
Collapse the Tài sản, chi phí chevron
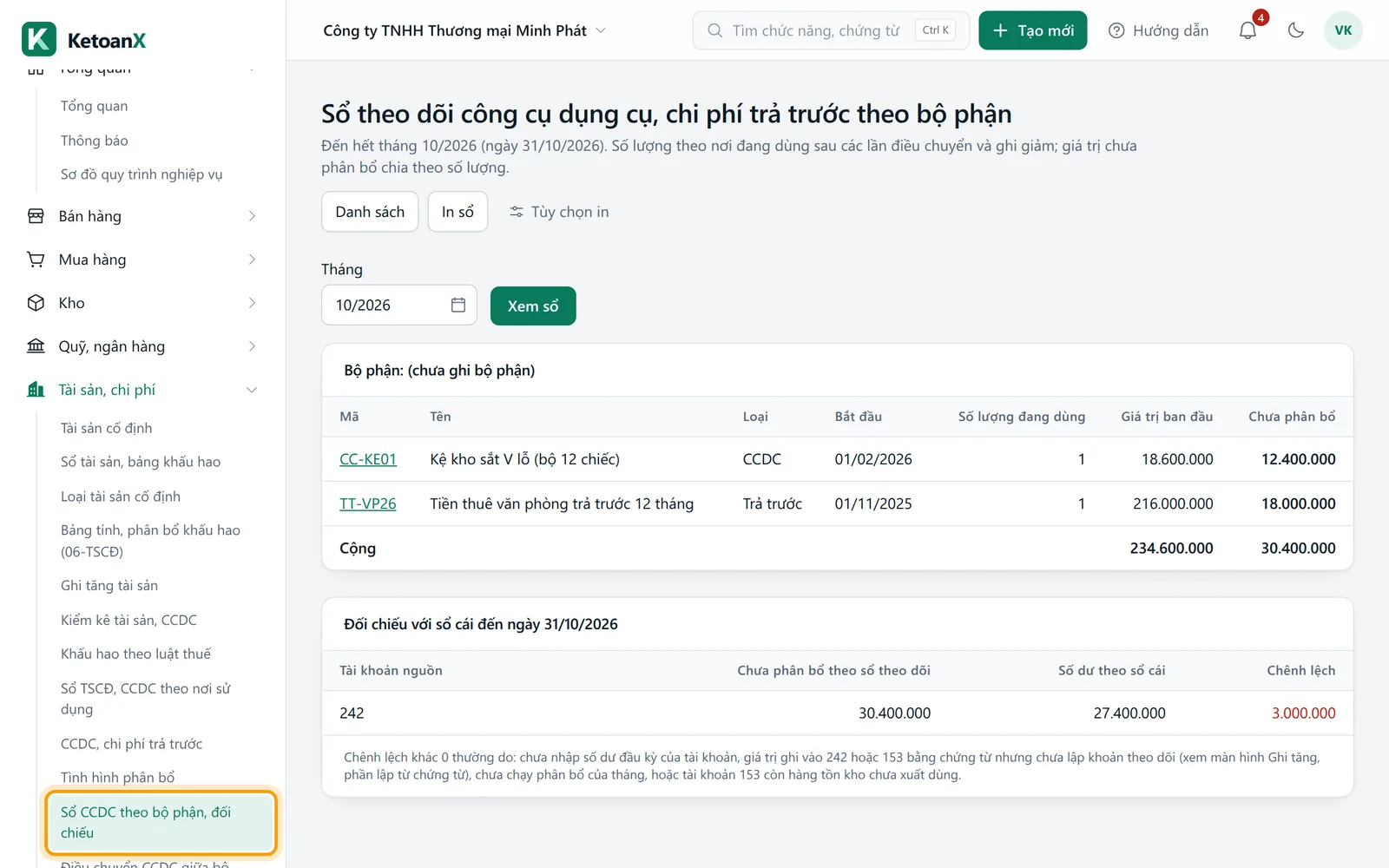tap(252, 390)
